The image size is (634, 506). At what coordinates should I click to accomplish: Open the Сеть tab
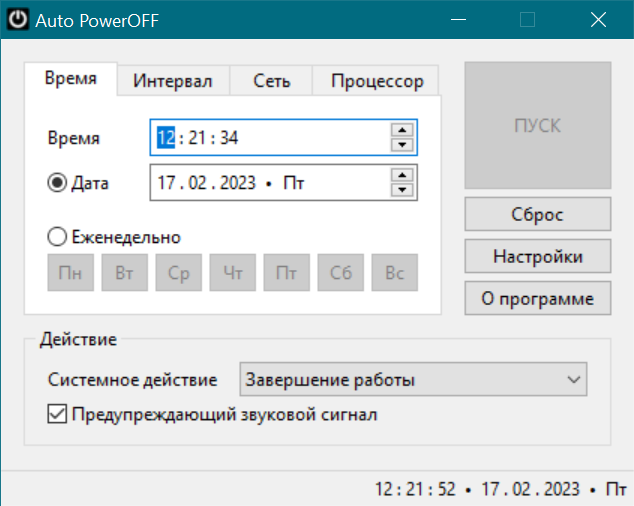271,81
